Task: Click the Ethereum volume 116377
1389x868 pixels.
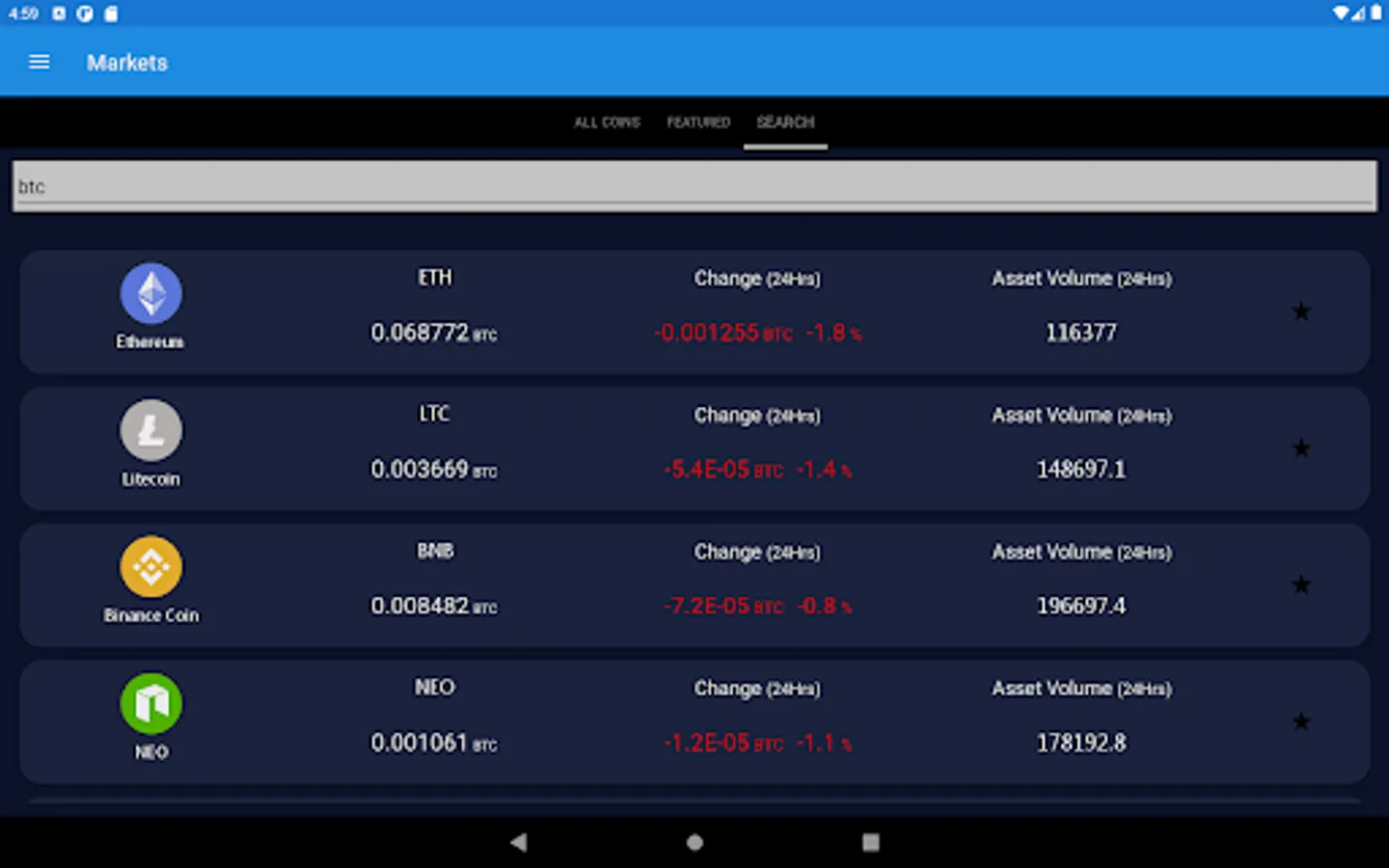Action: pyautogui.click(x=1081, y=333)
